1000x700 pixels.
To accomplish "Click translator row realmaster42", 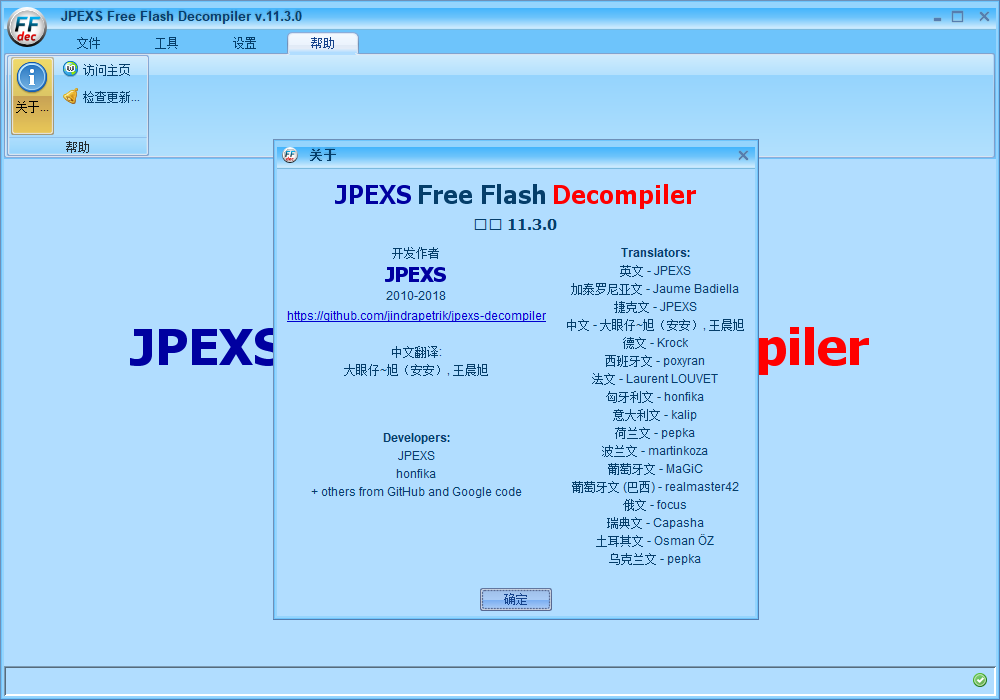I will [x=655, y=487].
